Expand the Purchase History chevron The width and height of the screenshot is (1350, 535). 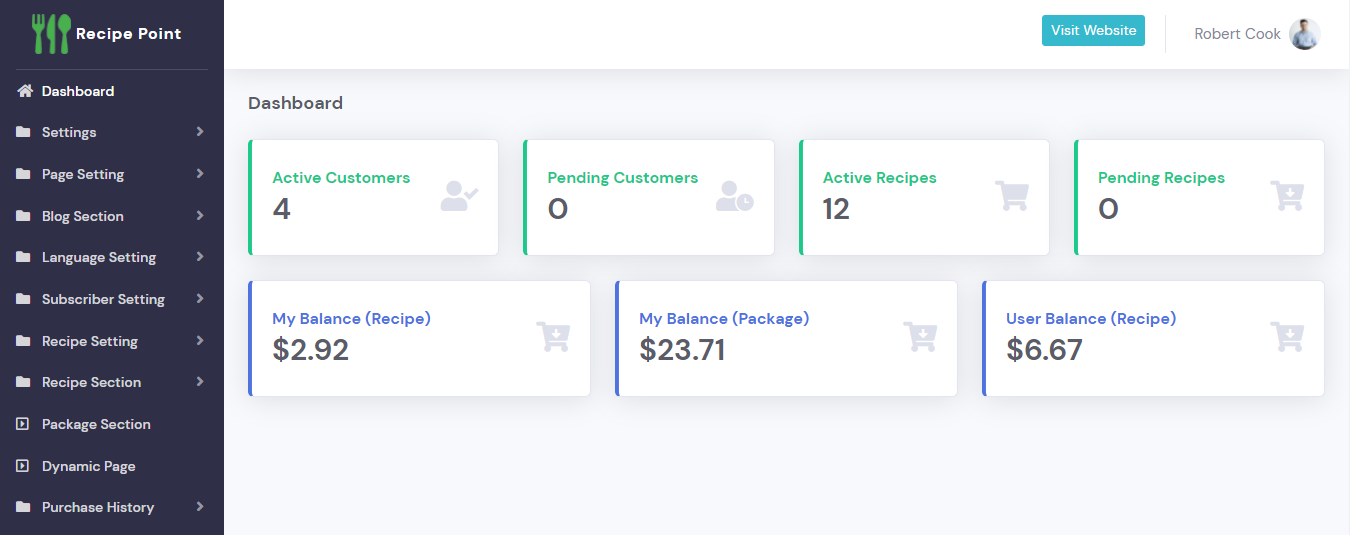coord(200,507)
